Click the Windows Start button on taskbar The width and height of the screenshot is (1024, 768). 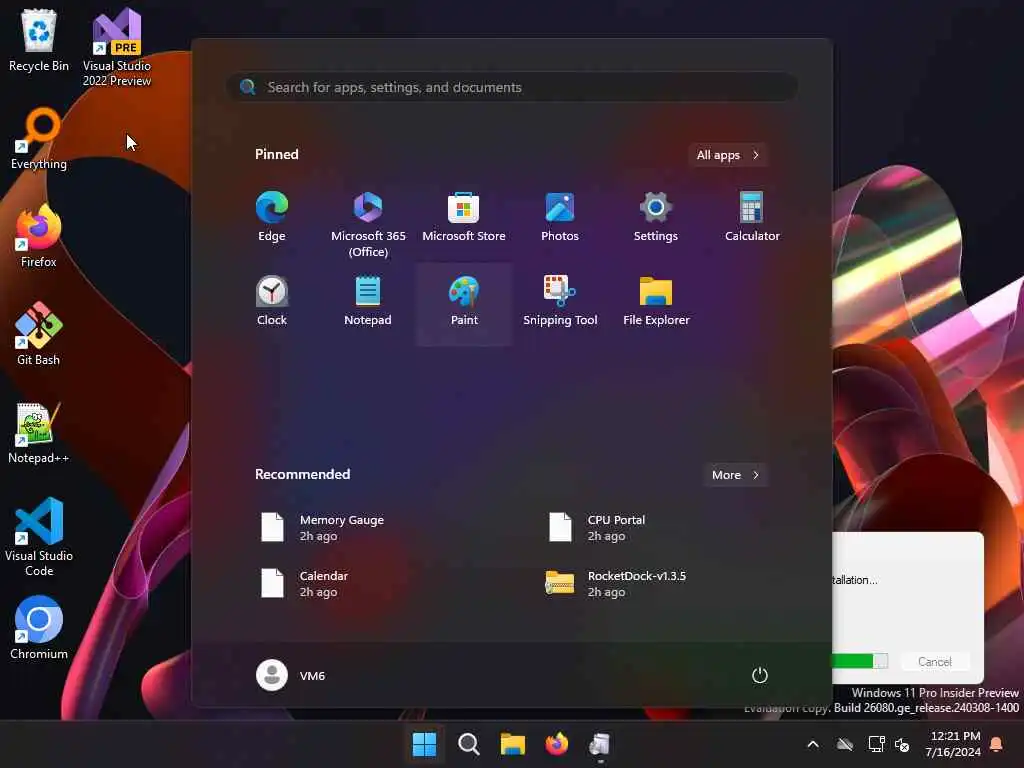coord(424,744)
